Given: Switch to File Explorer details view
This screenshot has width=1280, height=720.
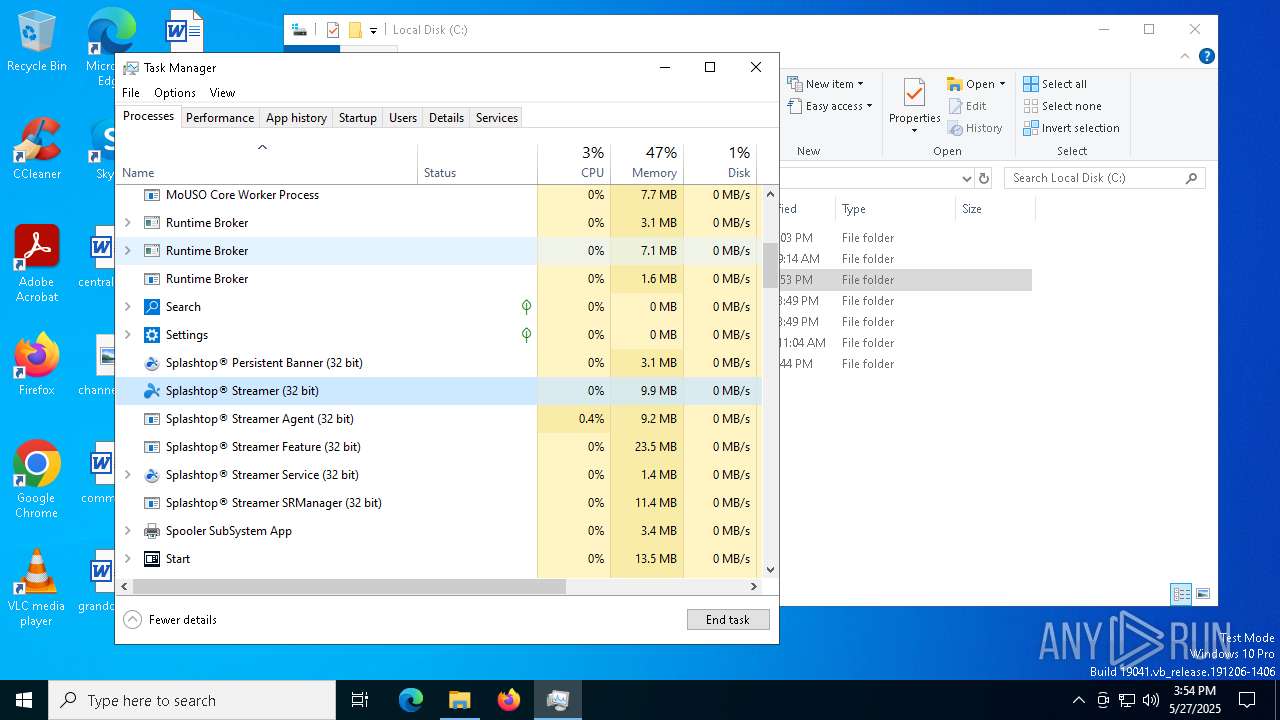Looking at the screenshot, I should (1182, 594).
